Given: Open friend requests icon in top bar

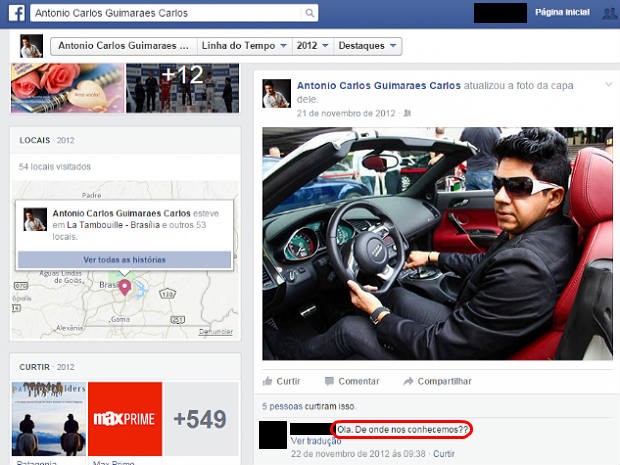Looking at the screenshot, I should coord(609,14).
